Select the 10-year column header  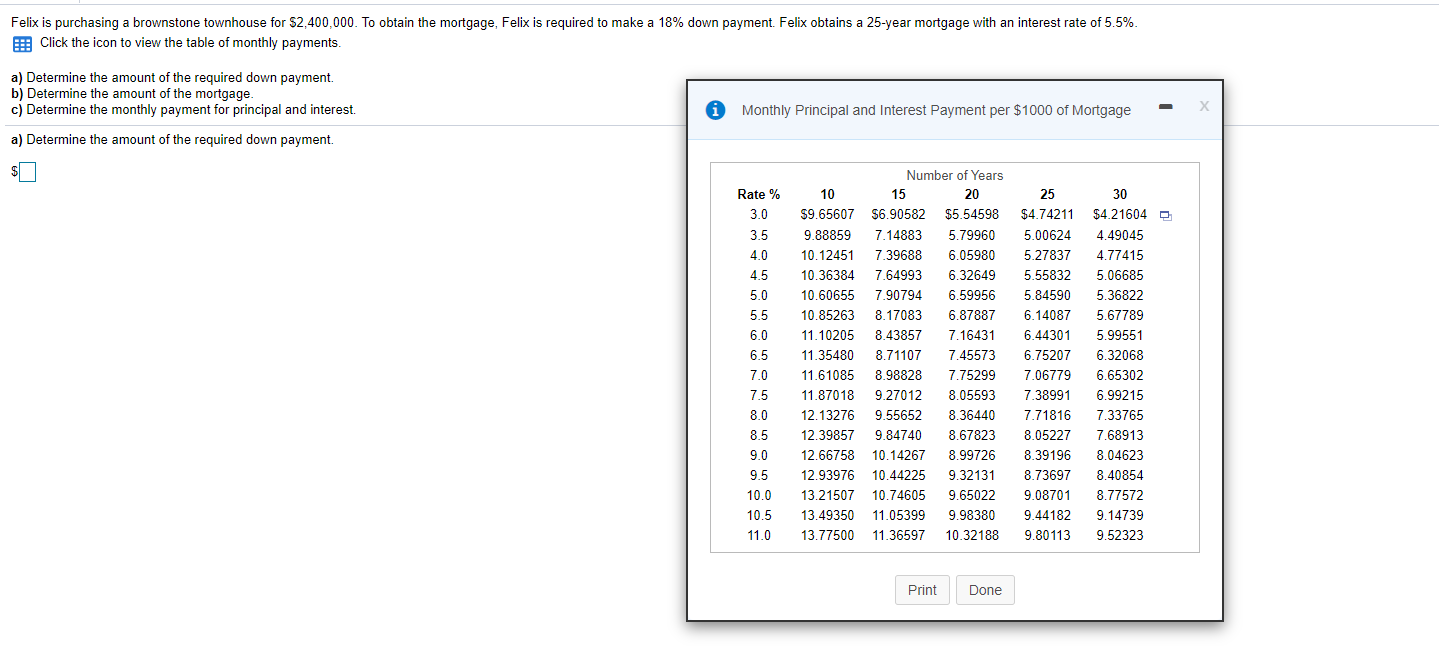coord(827,194)
